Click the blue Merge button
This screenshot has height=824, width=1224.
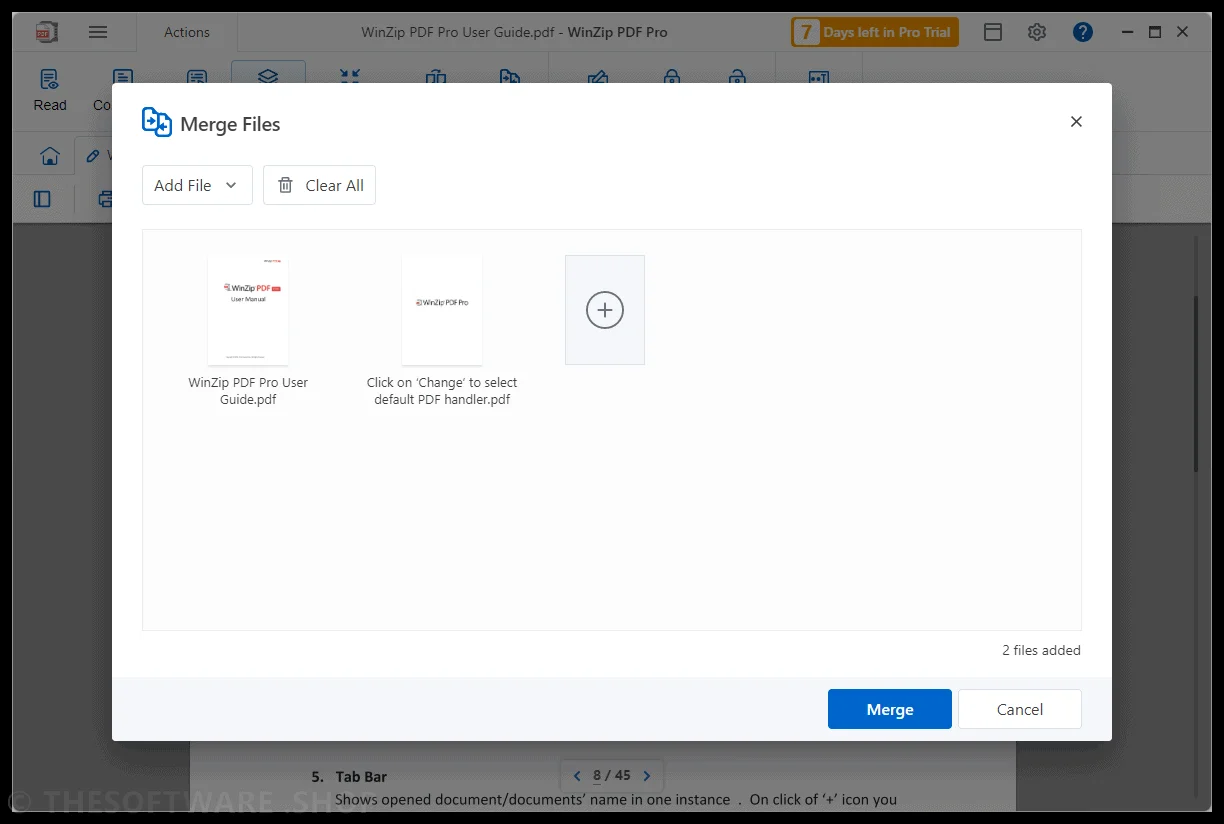[890, 709]
